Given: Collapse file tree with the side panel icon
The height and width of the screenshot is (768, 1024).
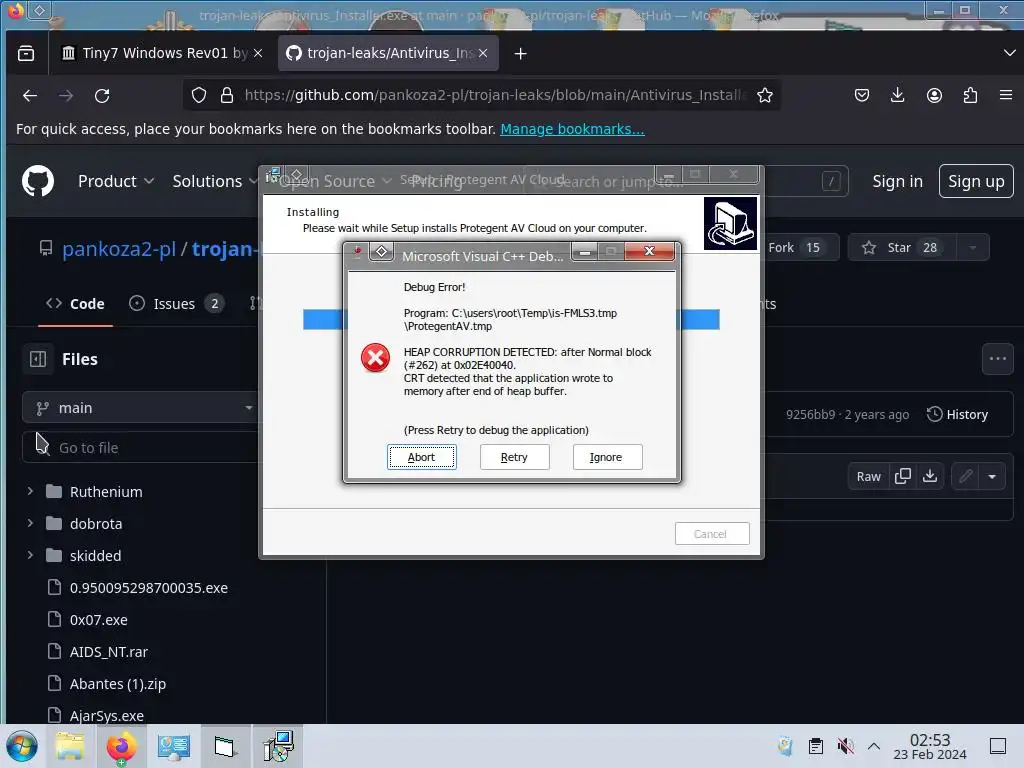Looking at the screenshot, I should pyautogui.click(x=38, y=359).
